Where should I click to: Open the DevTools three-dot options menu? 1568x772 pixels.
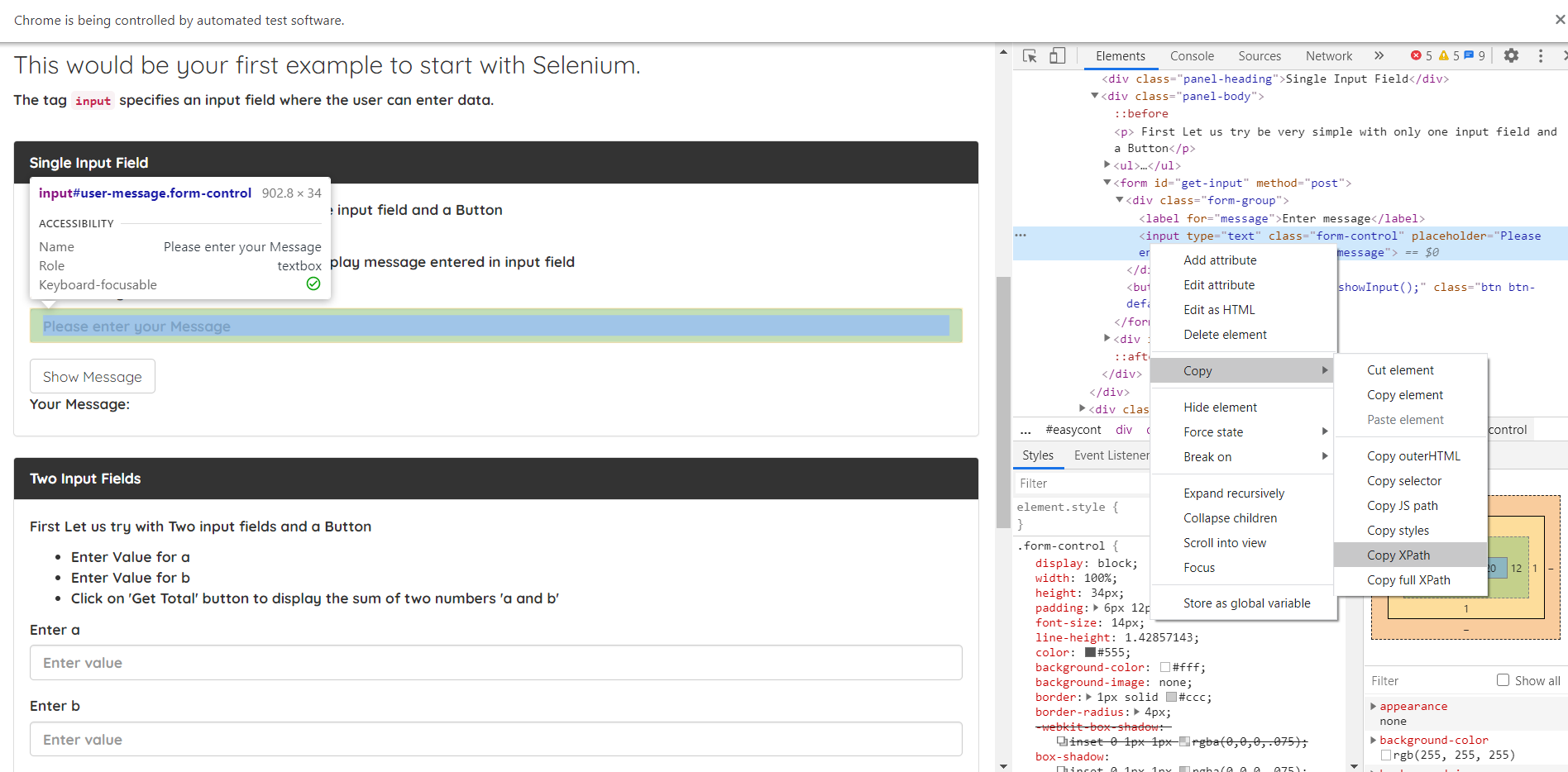[x=1540, y=55]
